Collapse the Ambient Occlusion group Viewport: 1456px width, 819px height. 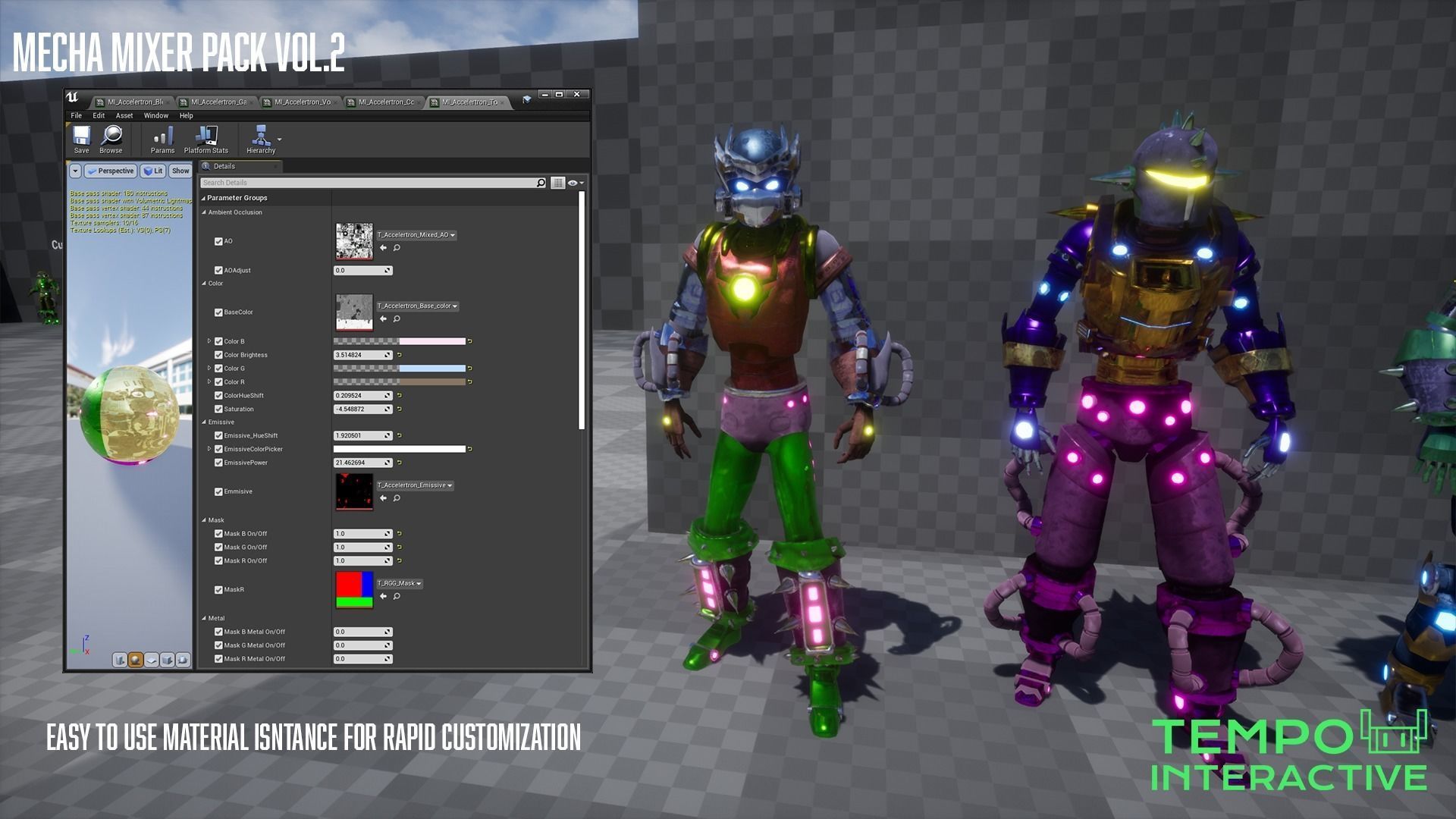click(x=204, y=212)
